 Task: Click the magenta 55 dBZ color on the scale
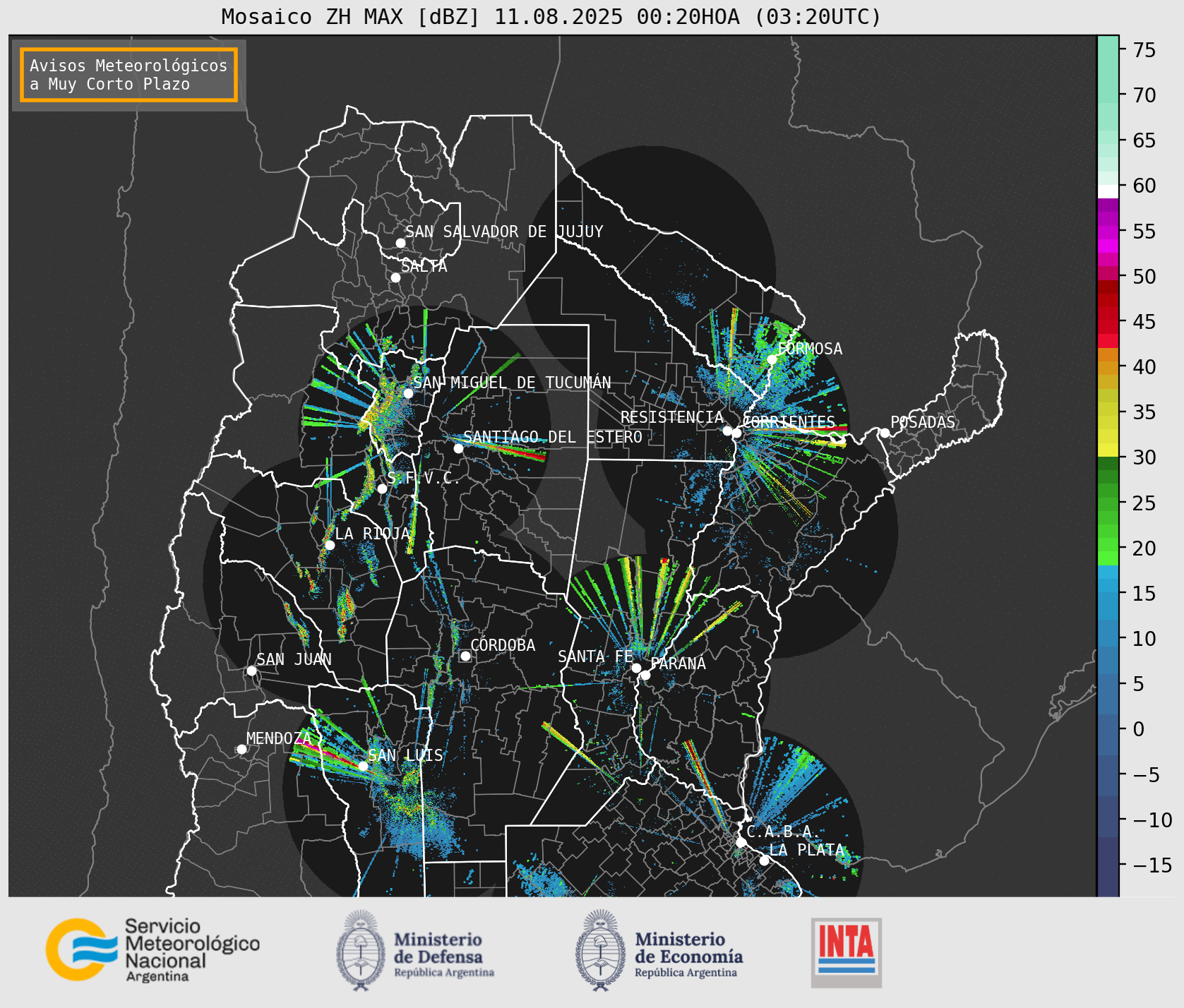(x=1108, y=232)
